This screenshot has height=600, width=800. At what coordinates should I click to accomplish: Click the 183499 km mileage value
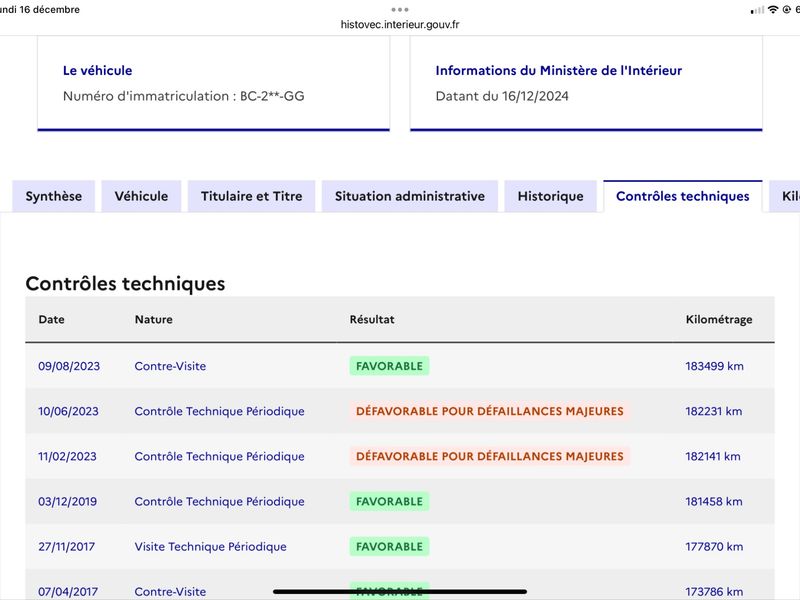tap(714, 366)
